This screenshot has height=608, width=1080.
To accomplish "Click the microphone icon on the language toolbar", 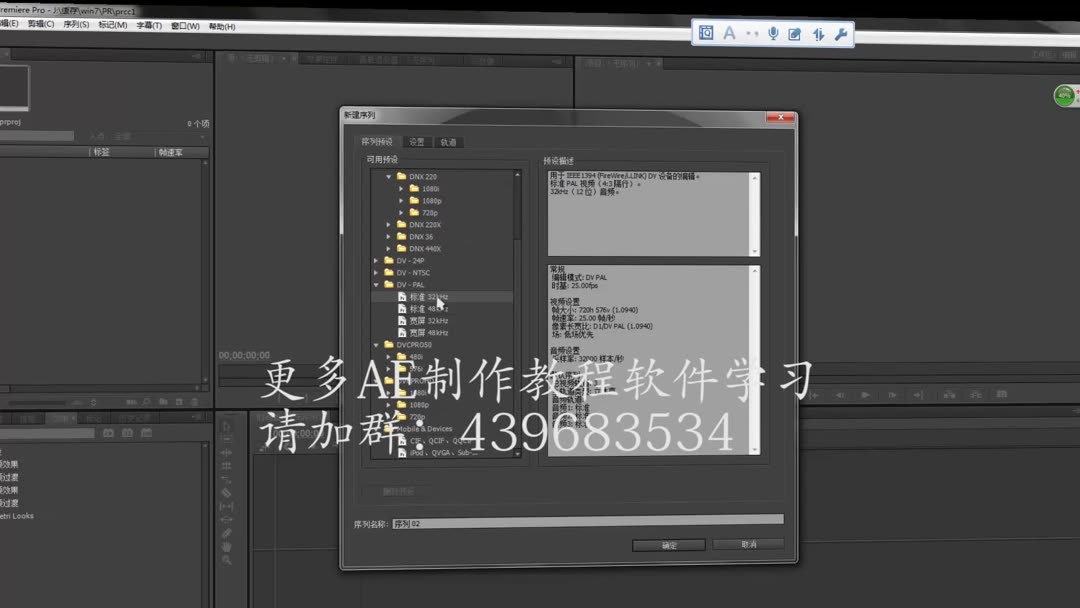I will tap(773, 33).
